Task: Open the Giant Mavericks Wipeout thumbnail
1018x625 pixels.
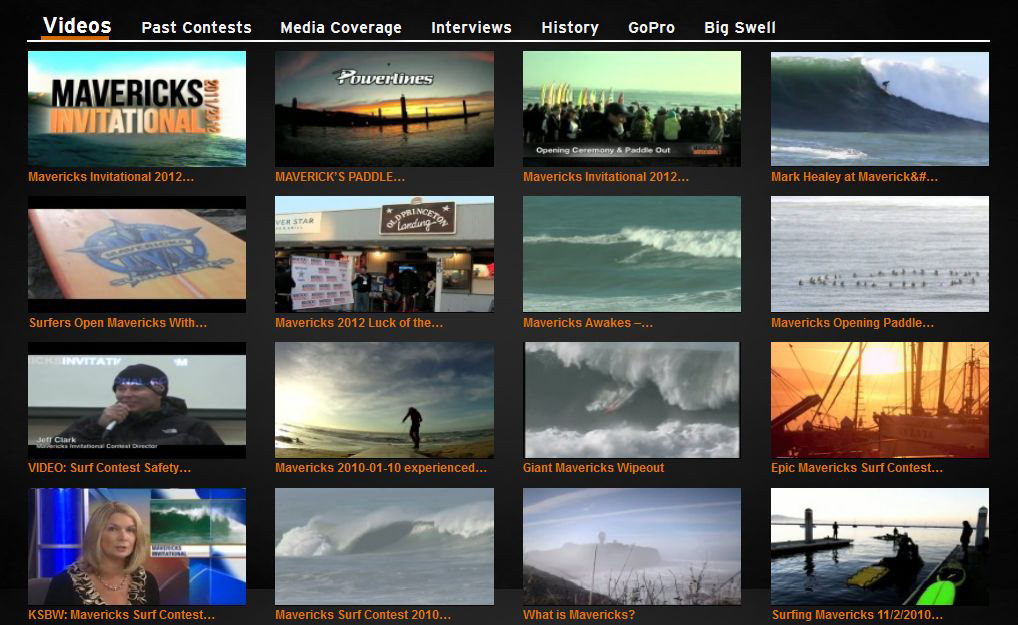Action: (632, 400)
